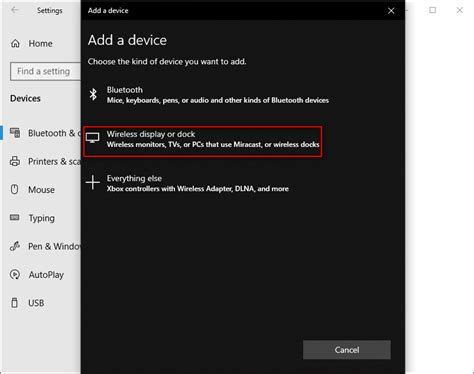Click the 'Add a device' heading
474x374 pixels.
click(127, 40)
